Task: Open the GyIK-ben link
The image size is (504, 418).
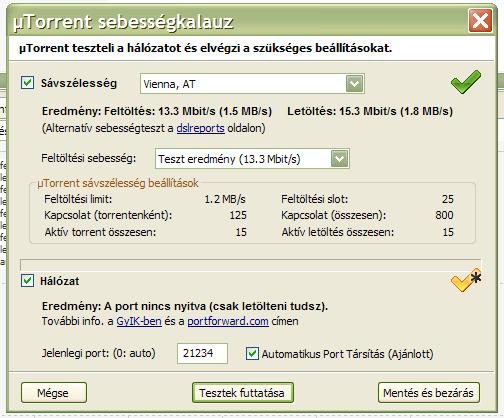Action: [139, 321]
